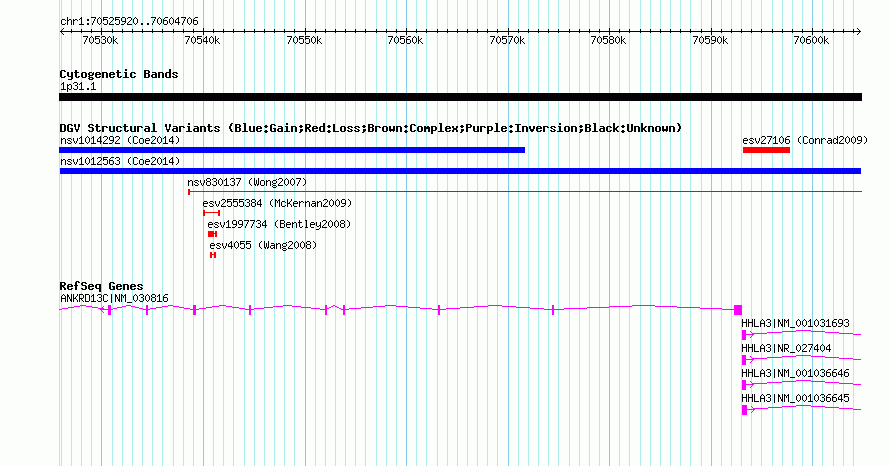The width and height of the screenshot is (890, 466).
Task: Click the ruler's right arrowhead
Action: [859, 32]
